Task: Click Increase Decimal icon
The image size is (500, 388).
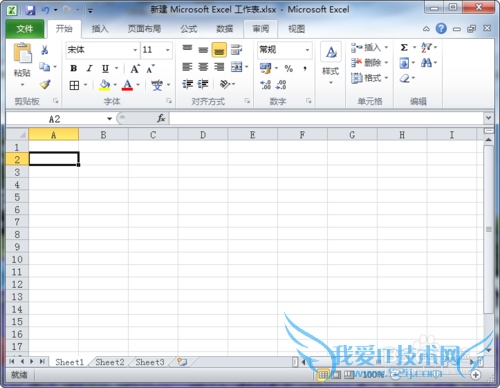Action: tap(265, 85)
